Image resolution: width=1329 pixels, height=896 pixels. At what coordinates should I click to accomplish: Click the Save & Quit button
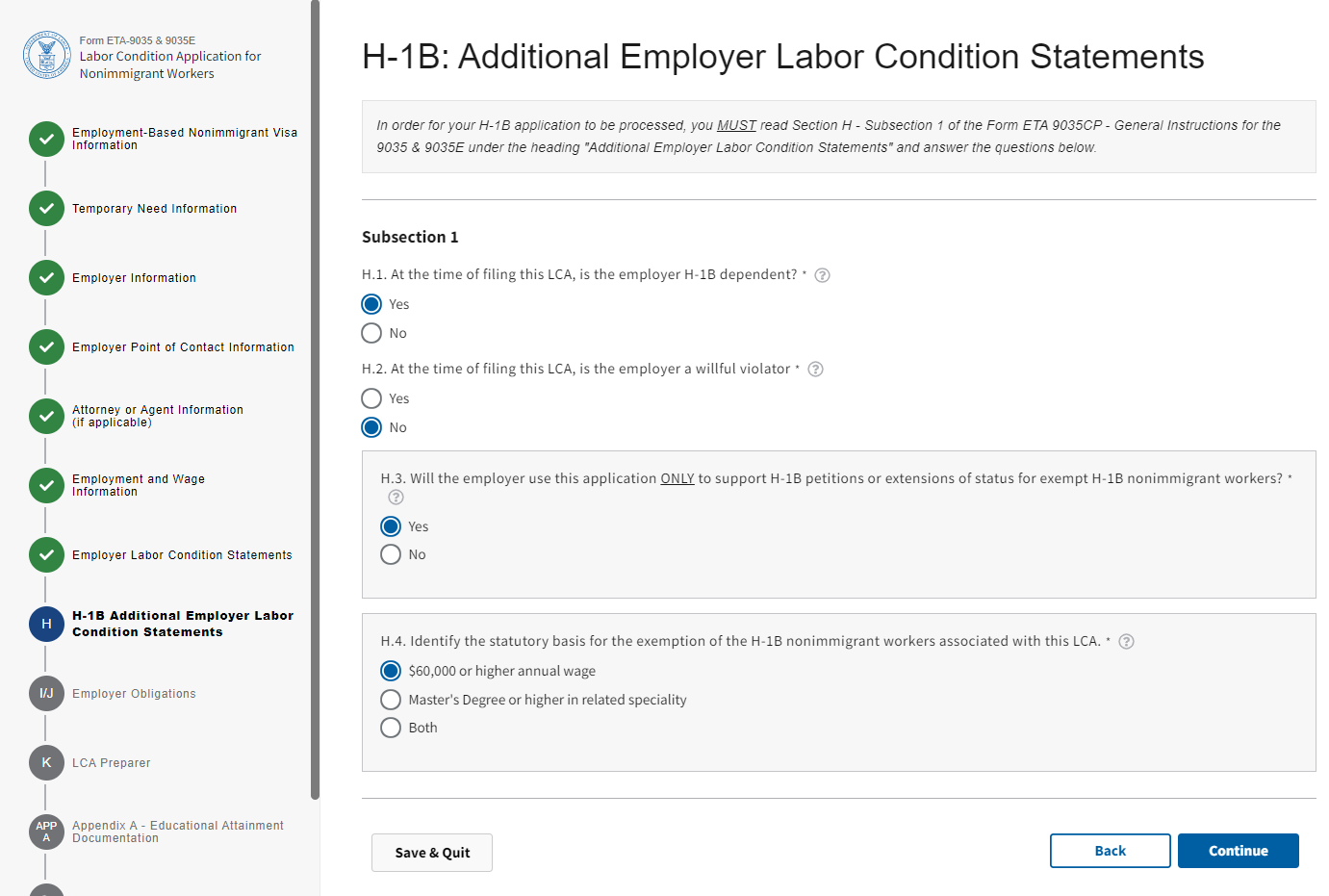coord(432,853)
